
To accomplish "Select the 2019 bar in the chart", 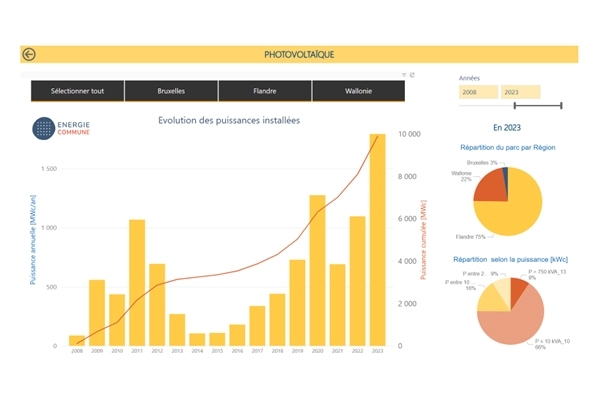I will click(297, 303).
